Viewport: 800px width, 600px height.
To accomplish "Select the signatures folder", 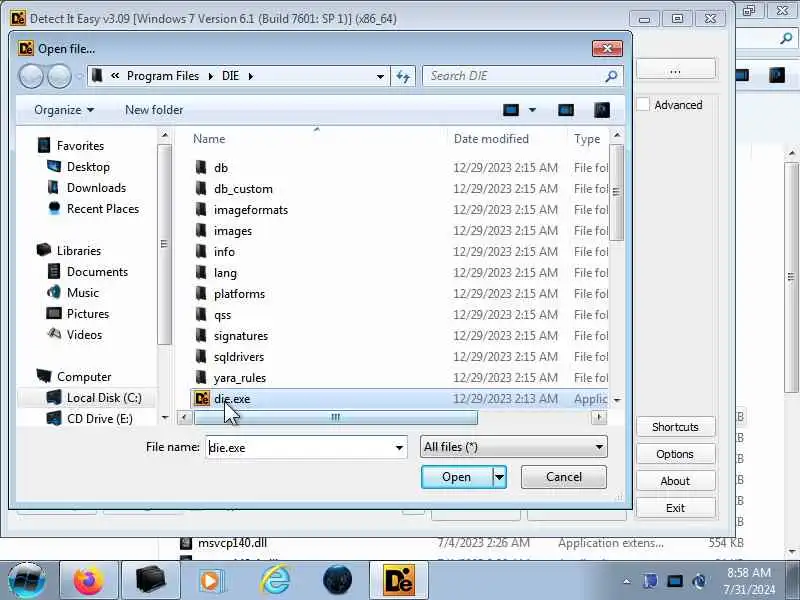I will (x=241, y=336).
